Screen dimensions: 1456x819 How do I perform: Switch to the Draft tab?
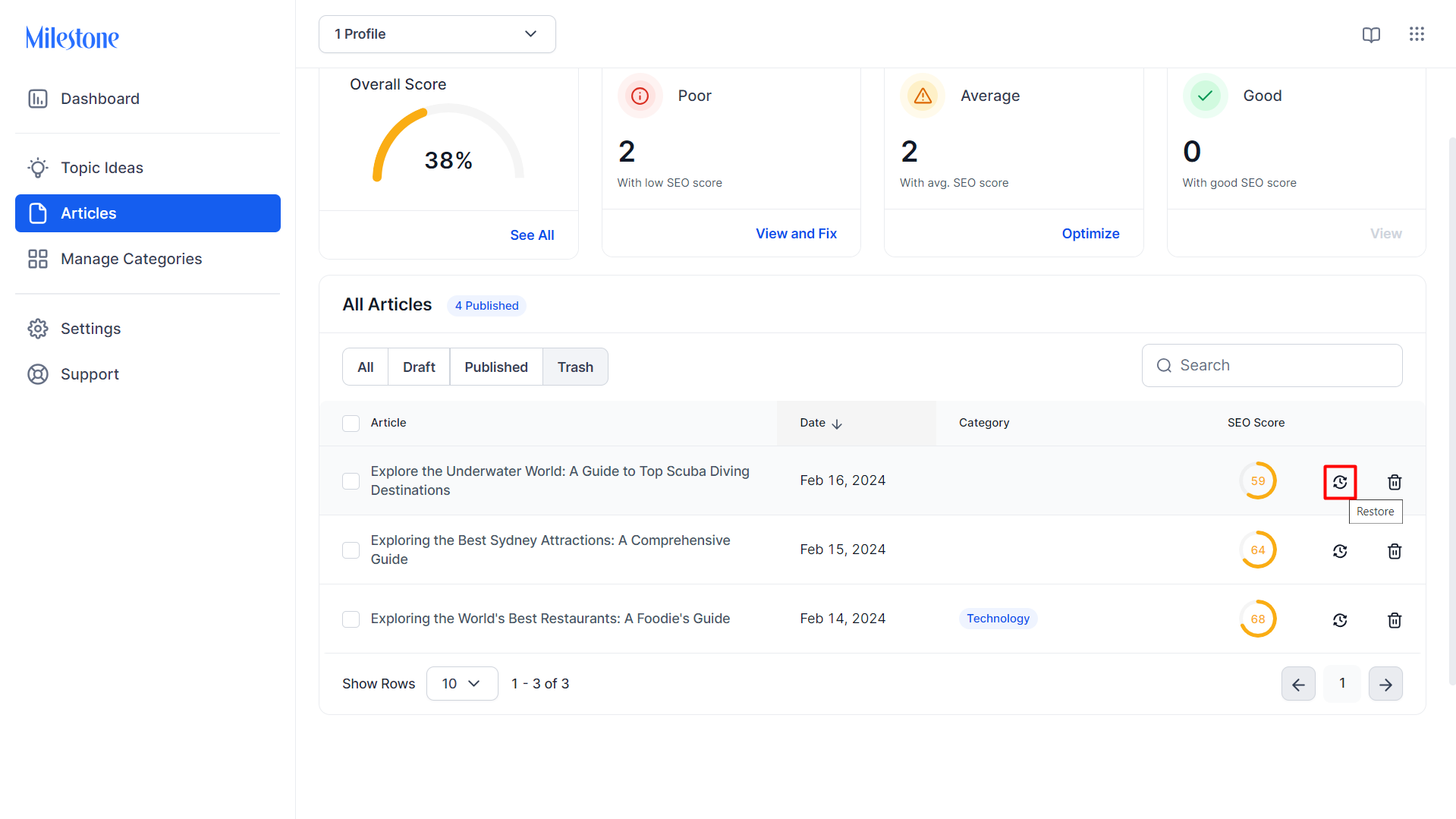(x=419, y=367)
